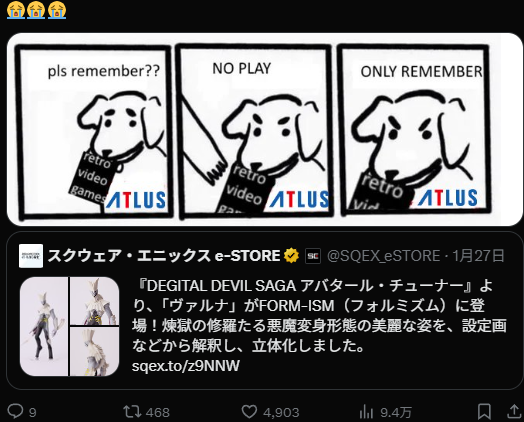Open the @SQEX_eSTORE handle
The image size is (524, 422).
[383, 256]
